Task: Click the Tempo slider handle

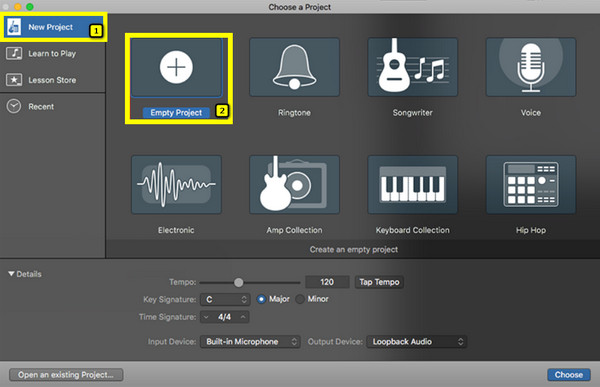Action: pos(238,282)
